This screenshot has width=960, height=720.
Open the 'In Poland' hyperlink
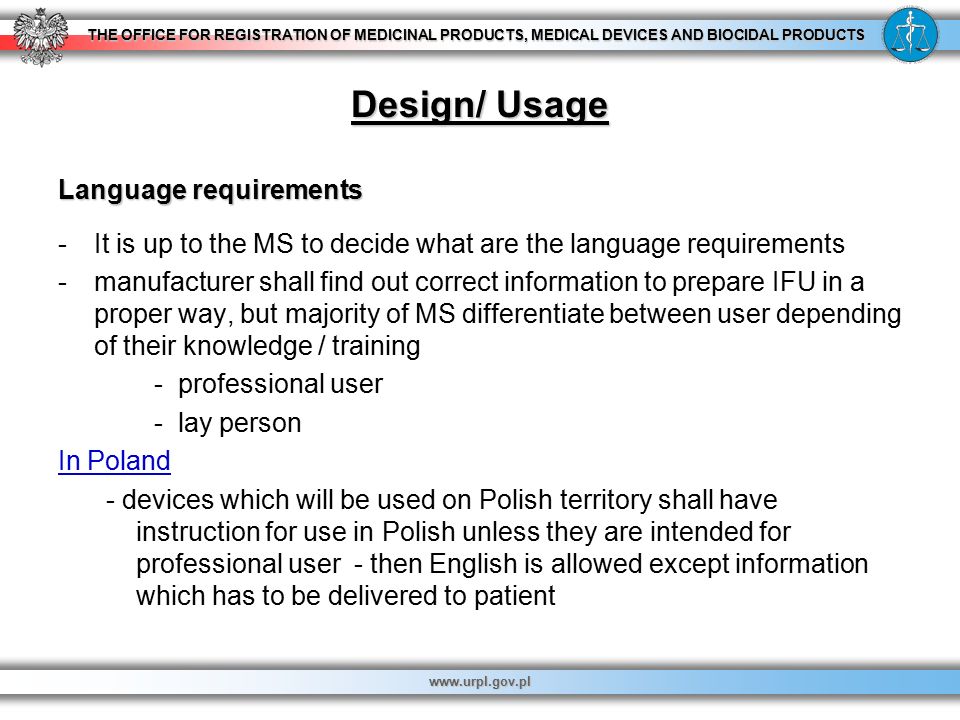pyautogui.click(x=114, y=461)
